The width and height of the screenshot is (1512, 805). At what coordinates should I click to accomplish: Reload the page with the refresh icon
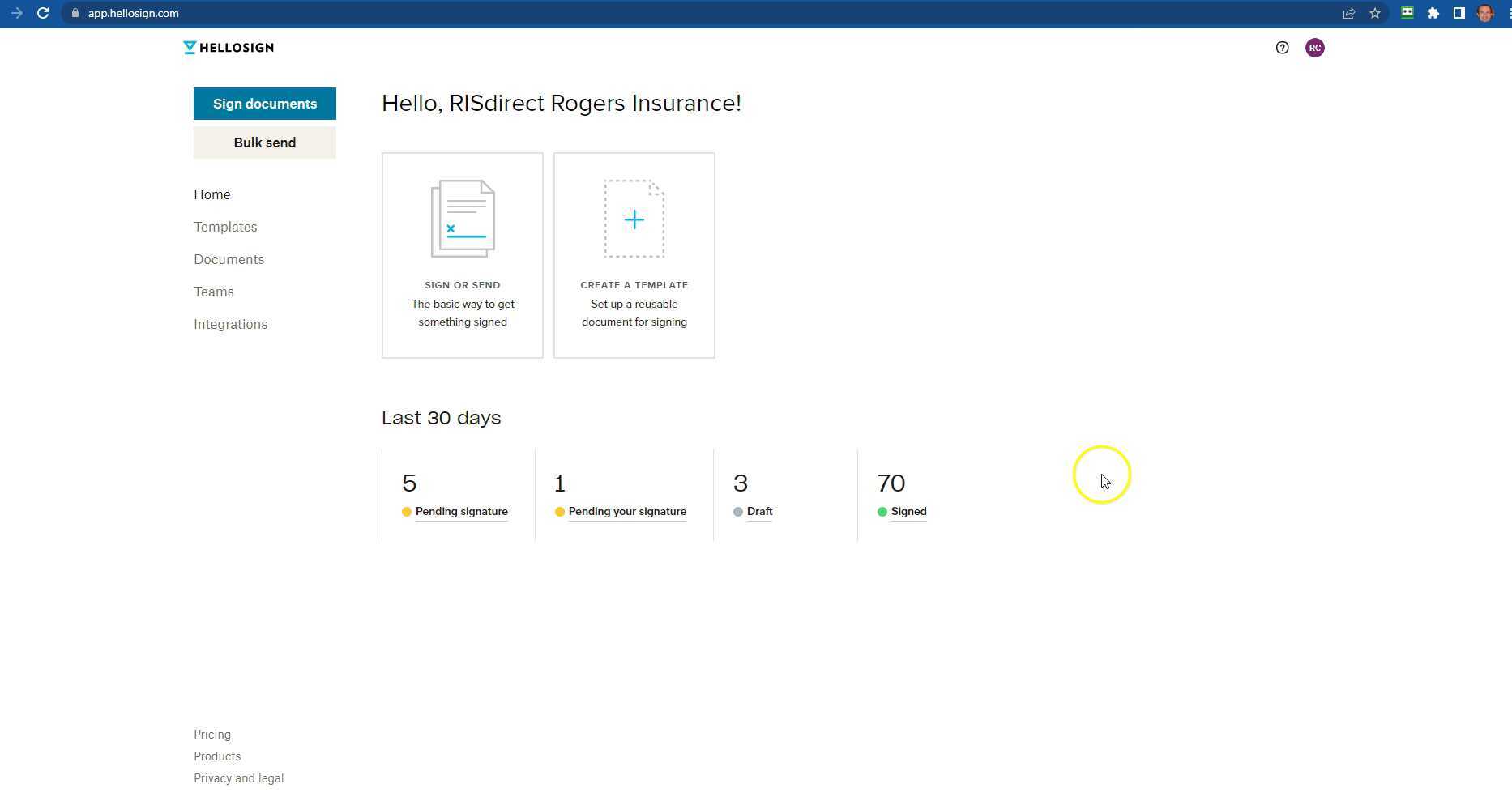point(43,13)
